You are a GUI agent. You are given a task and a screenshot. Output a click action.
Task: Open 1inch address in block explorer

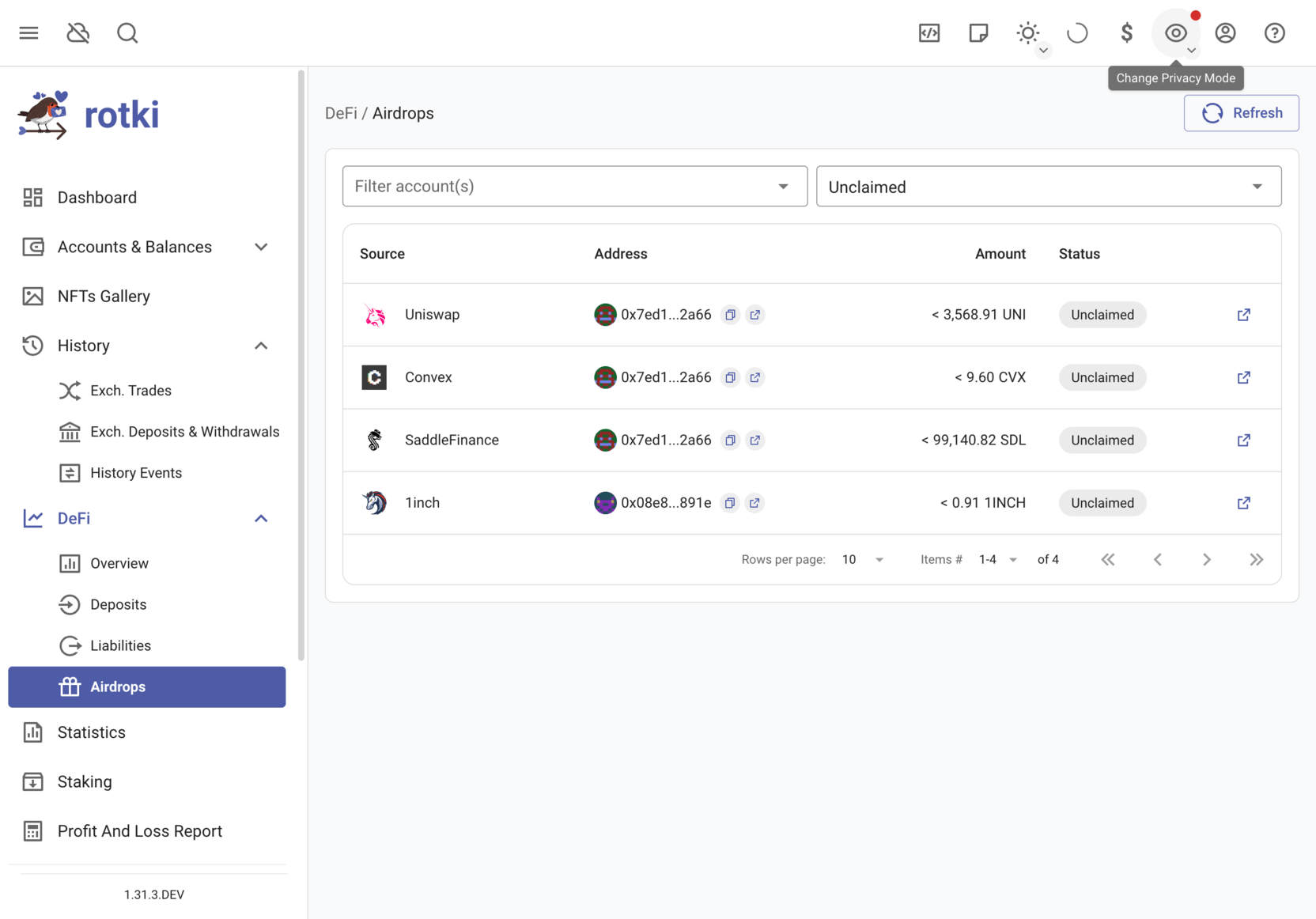755,503
